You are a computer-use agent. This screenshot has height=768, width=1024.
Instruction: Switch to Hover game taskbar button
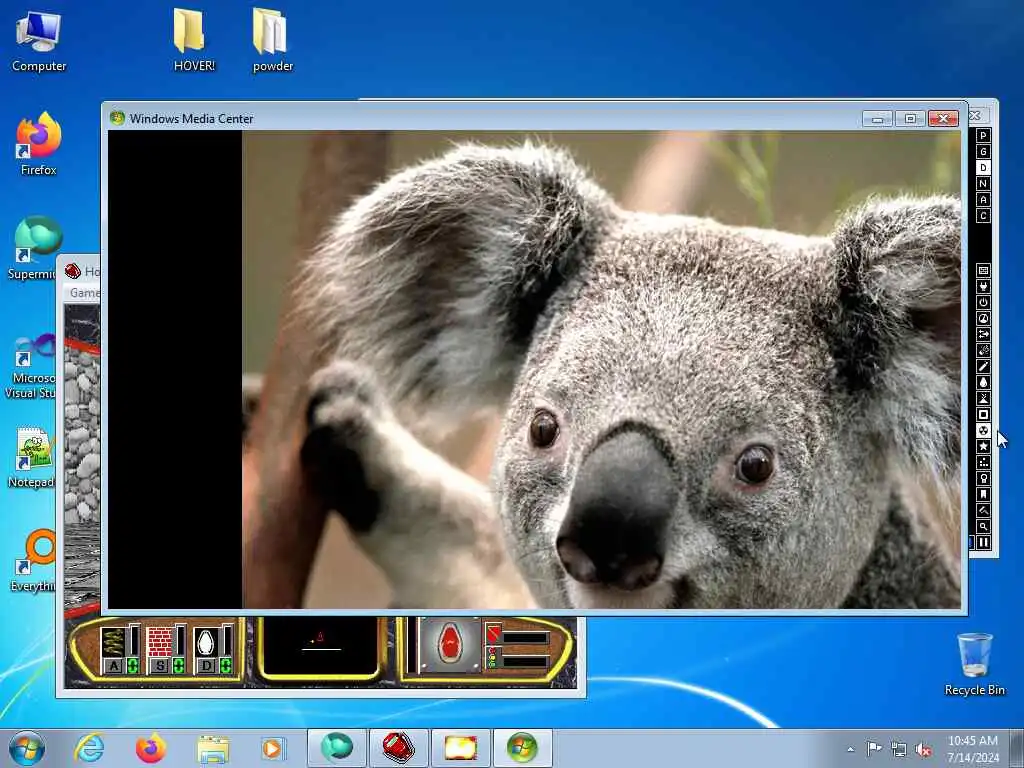[398, 748]
